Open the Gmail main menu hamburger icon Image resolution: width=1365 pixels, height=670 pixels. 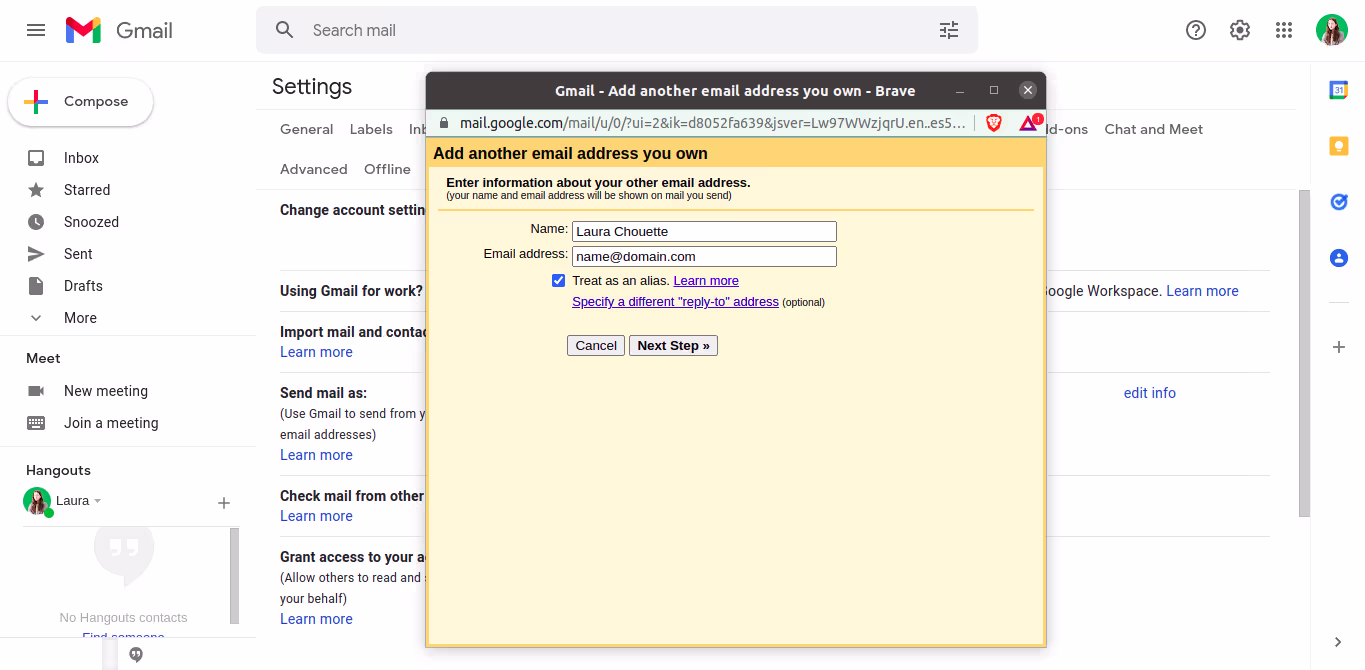point(36,30)
